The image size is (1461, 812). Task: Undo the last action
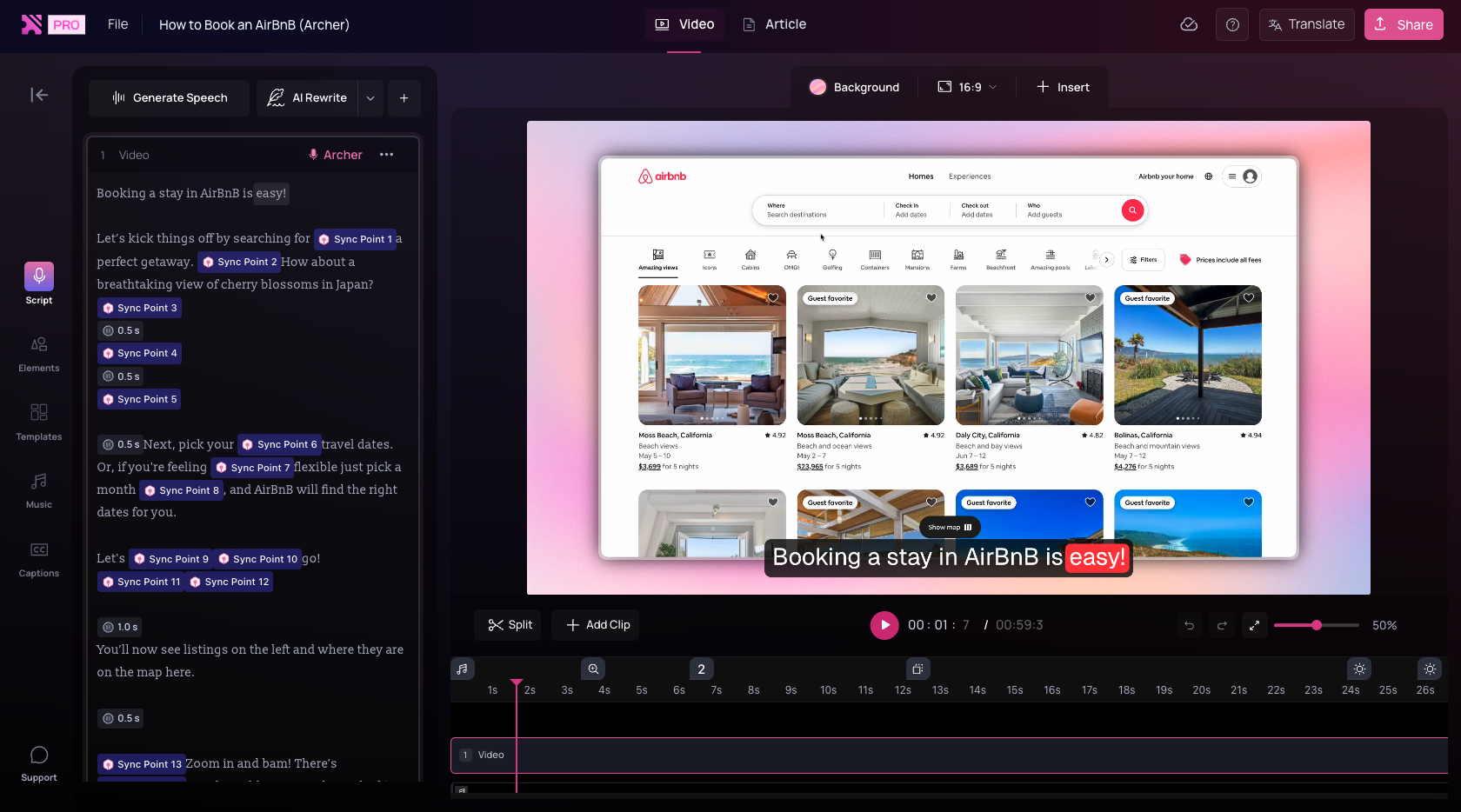point(1189,625)
